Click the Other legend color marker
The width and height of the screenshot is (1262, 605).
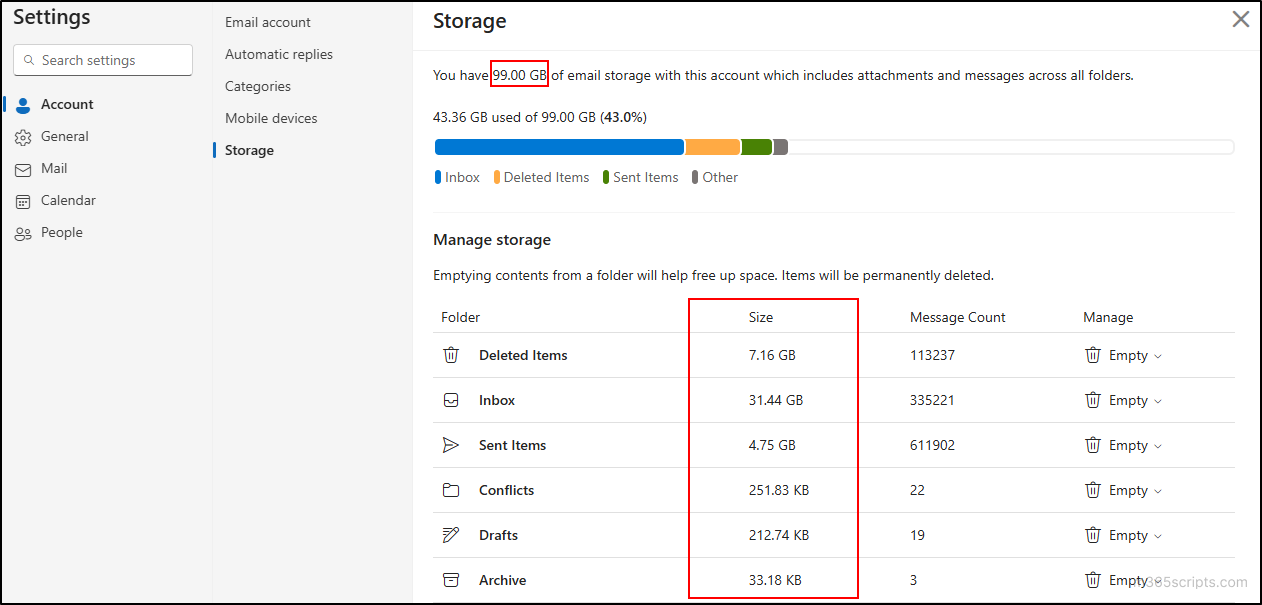tap(695, 177)
